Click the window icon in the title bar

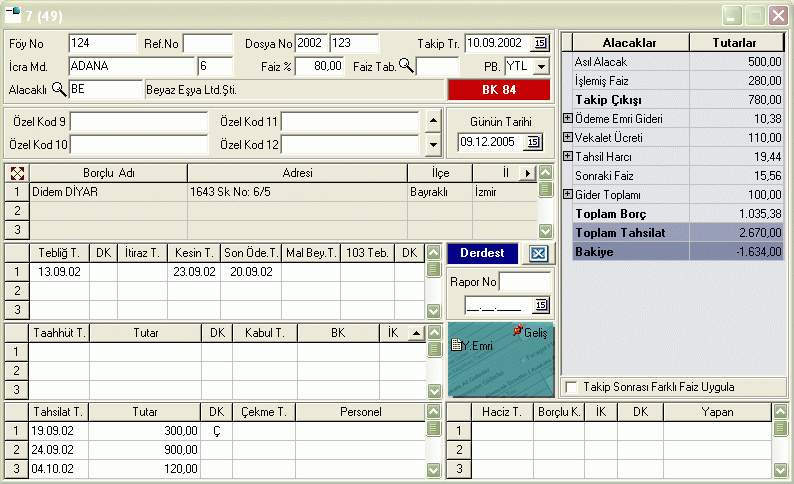(14, 15)
